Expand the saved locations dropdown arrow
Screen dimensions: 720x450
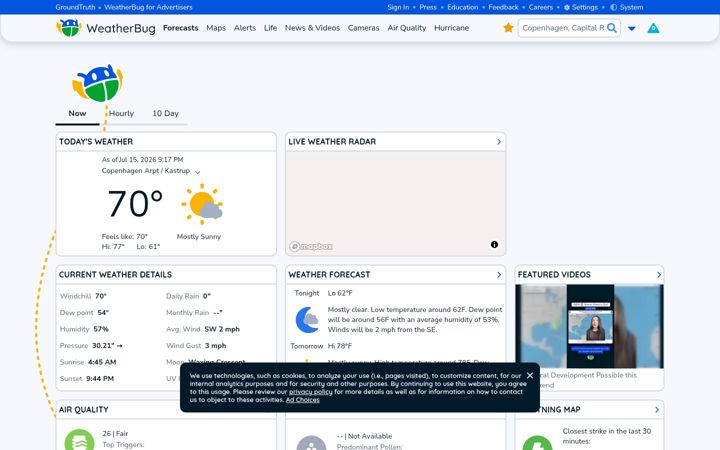point(631,28)
